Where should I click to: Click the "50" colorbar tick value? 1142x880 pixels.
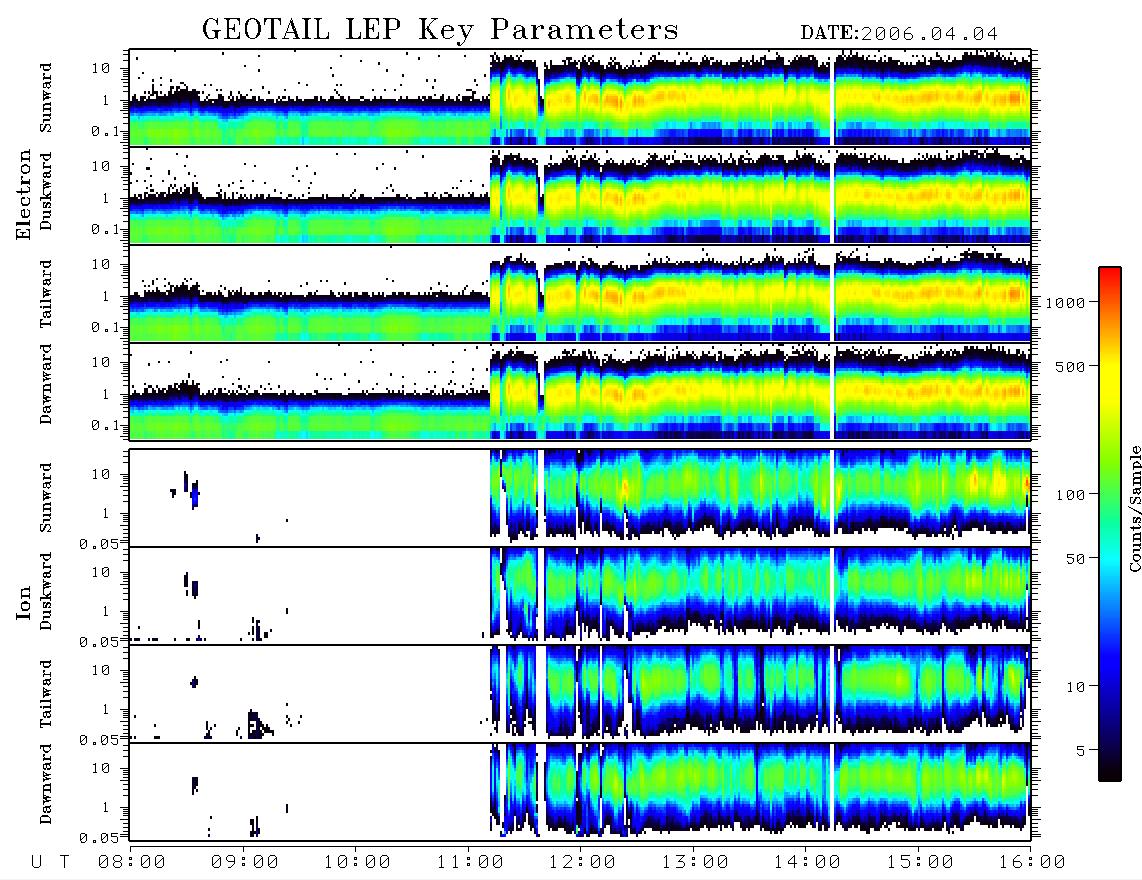pyautogui.click(x=1076, y=559)
